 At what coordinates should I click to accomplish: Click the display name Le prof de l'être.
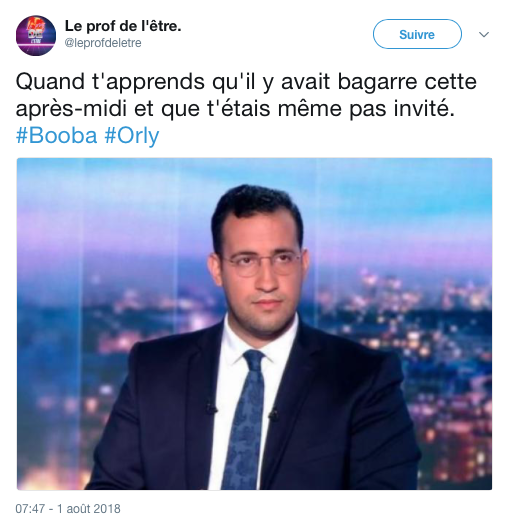(x=123, y=26)
